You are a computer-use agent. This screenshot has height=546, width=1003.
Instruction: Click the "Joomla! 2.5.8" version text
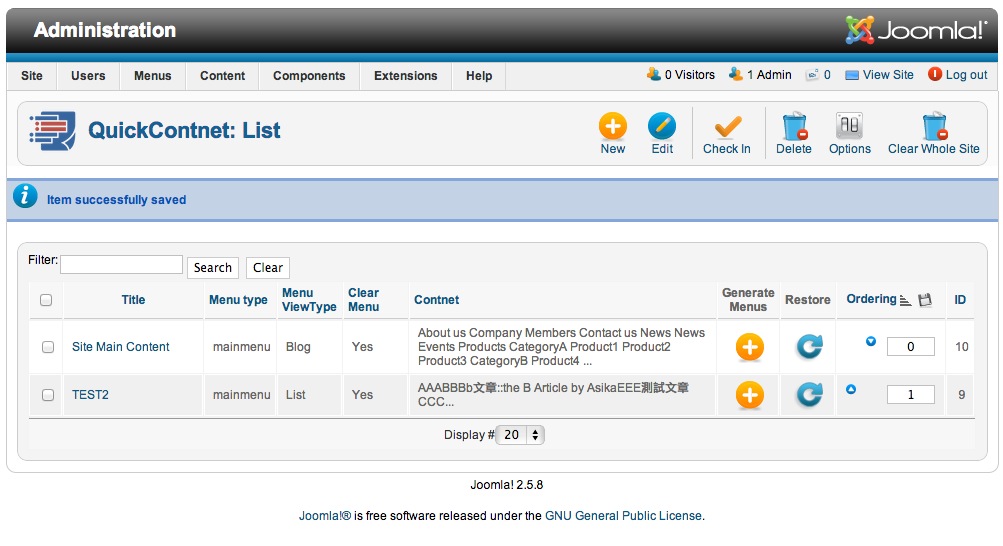tap(507, 485)
